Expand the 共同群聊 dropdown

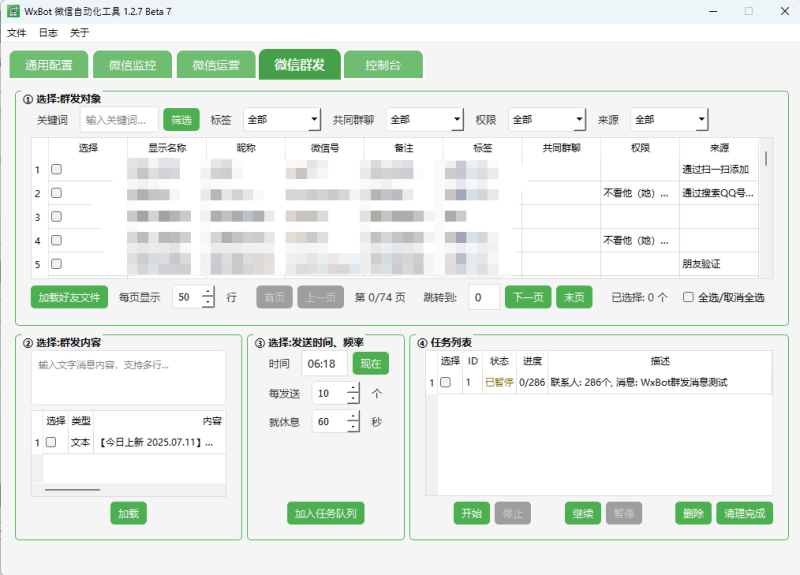point(426,120)
